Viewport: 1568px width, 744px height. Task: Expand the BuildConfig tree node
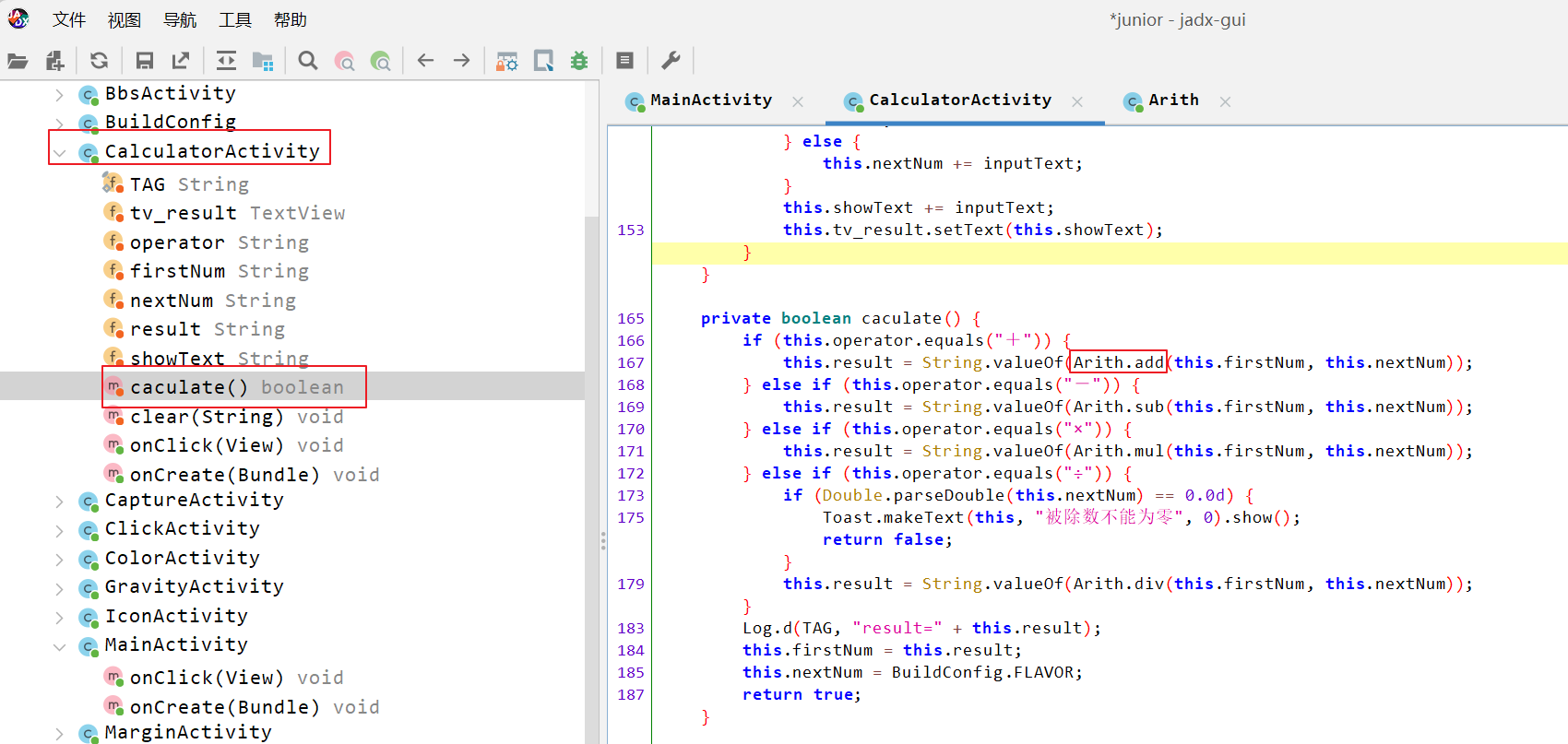[59, 123]
